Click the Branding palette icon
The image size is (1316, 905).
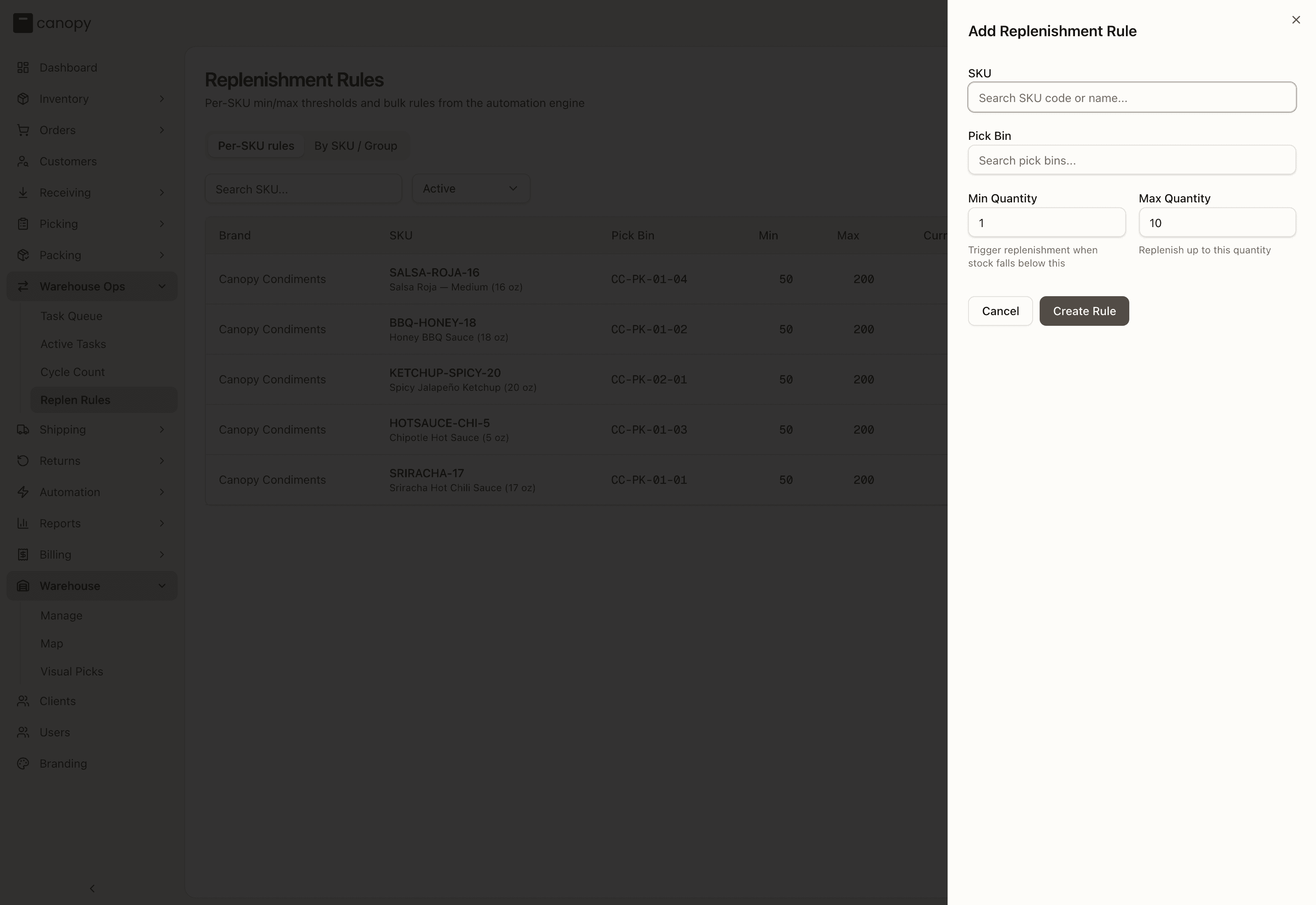pos(23,763)
